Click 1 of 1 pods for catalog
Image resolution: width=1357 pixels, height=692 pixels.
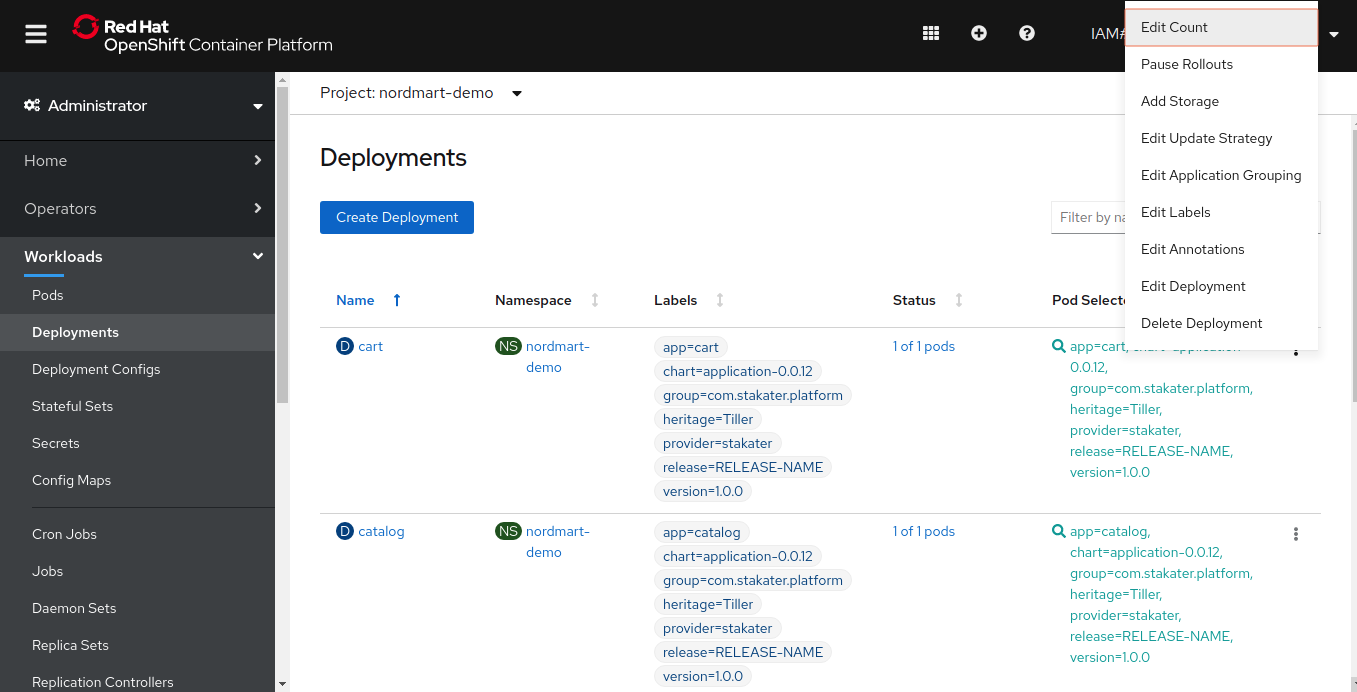(x=924, y=531)
